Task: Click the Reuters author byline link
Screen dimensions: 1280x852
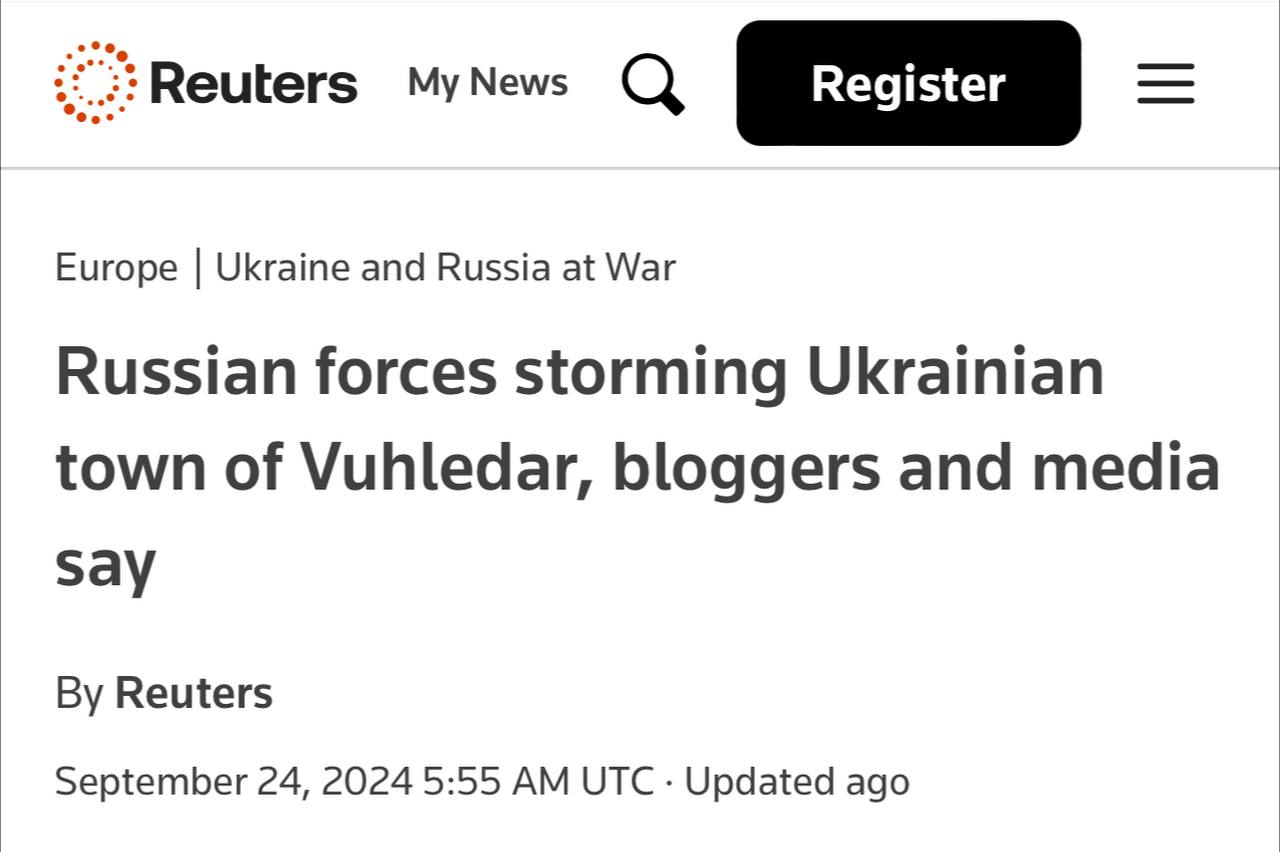Action: (x=194, y=693)
